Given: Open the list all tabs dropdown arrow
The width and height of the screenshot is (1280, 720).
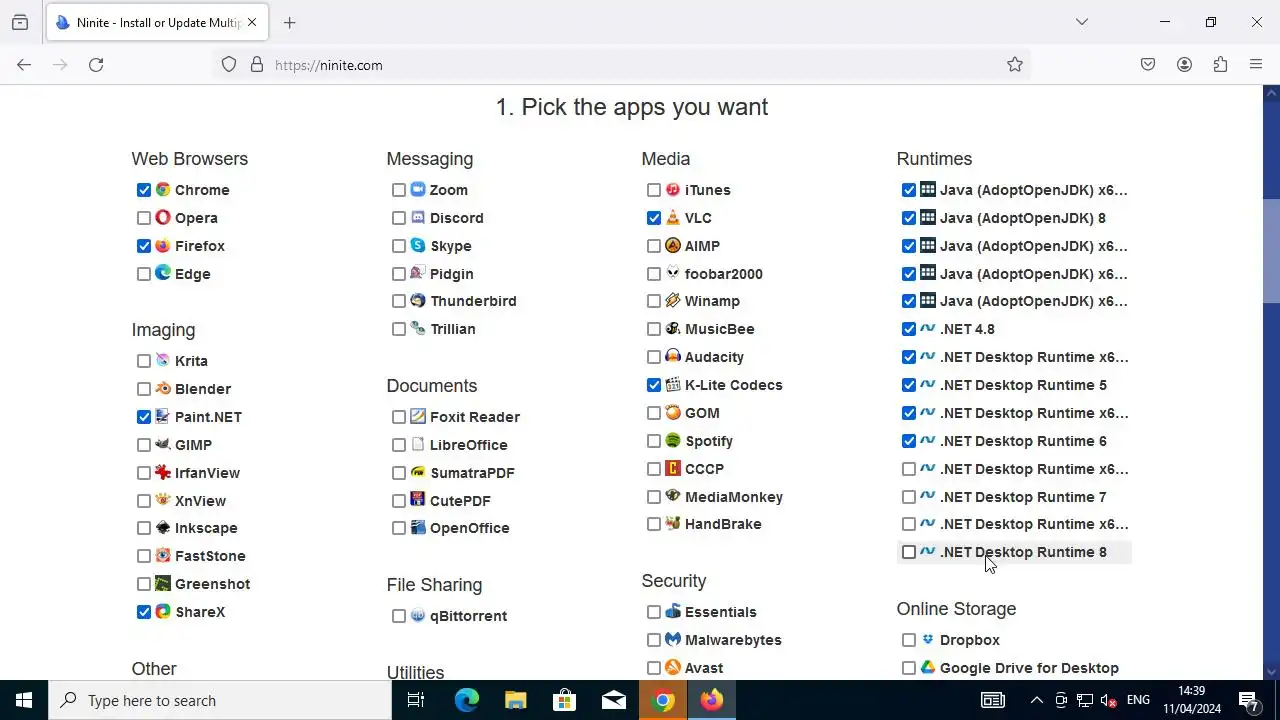Looking at the screenshot, I should tap(1082, 22).
